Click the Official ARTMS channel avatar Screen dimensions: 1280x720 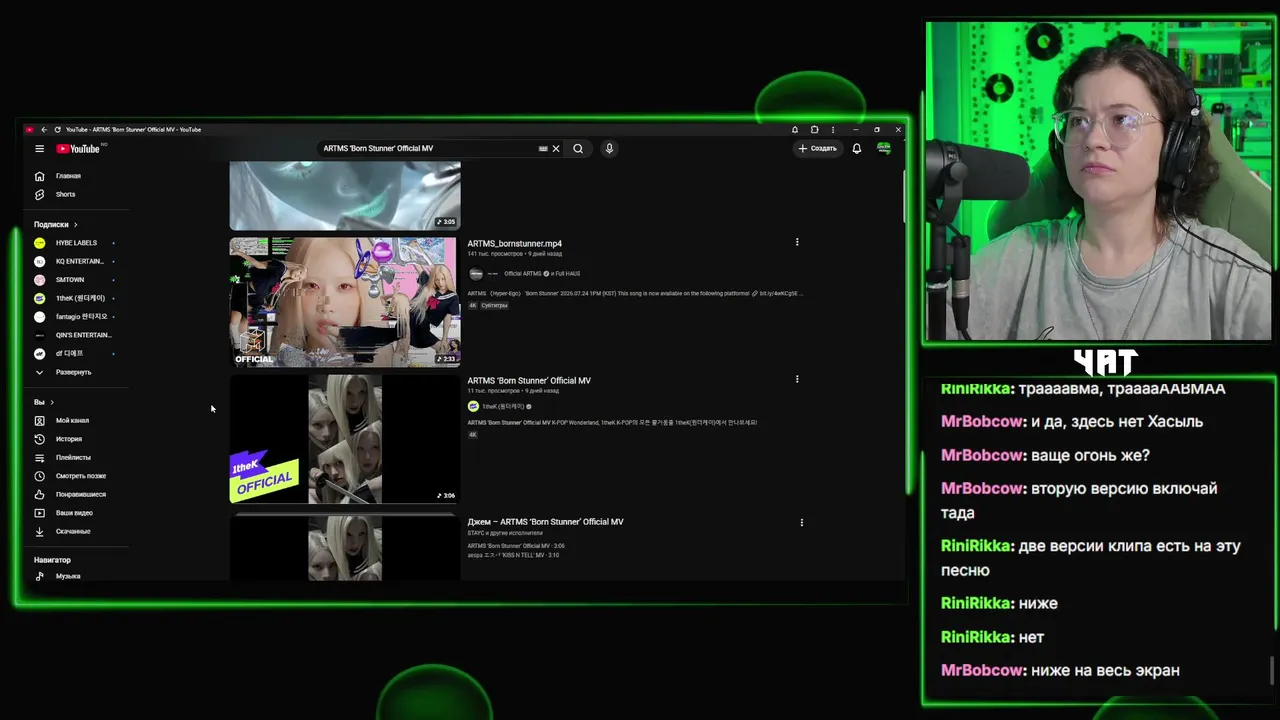tap(477, 274)
